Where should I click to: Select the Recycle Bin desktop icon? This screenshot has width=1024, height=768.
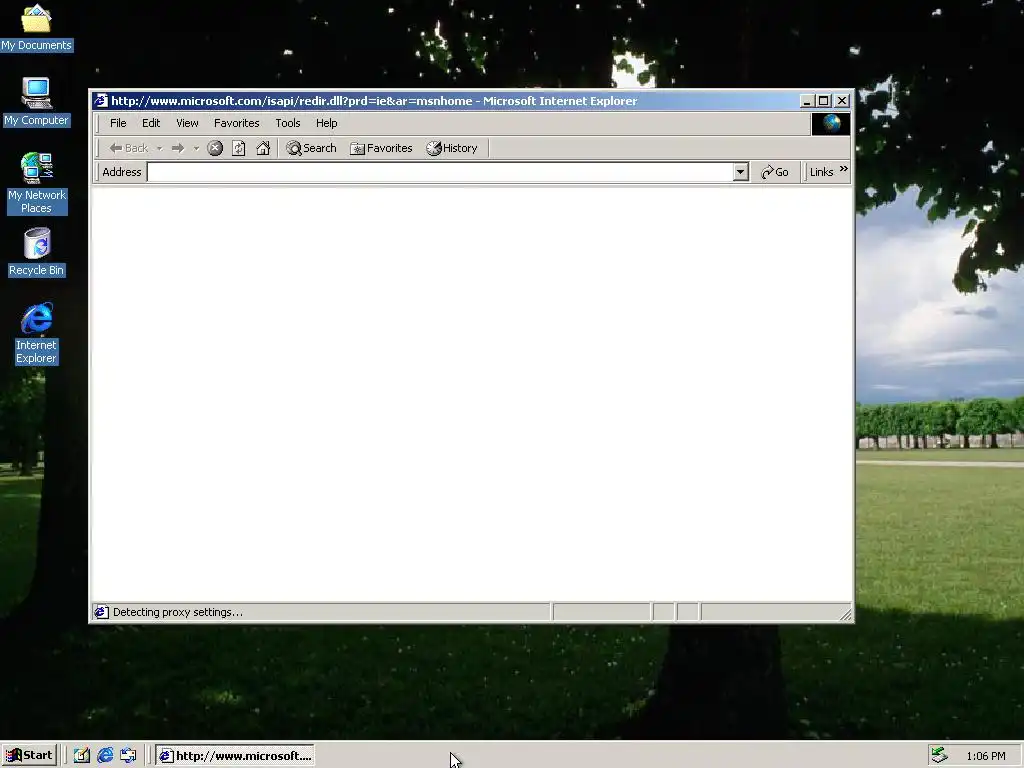36,252
